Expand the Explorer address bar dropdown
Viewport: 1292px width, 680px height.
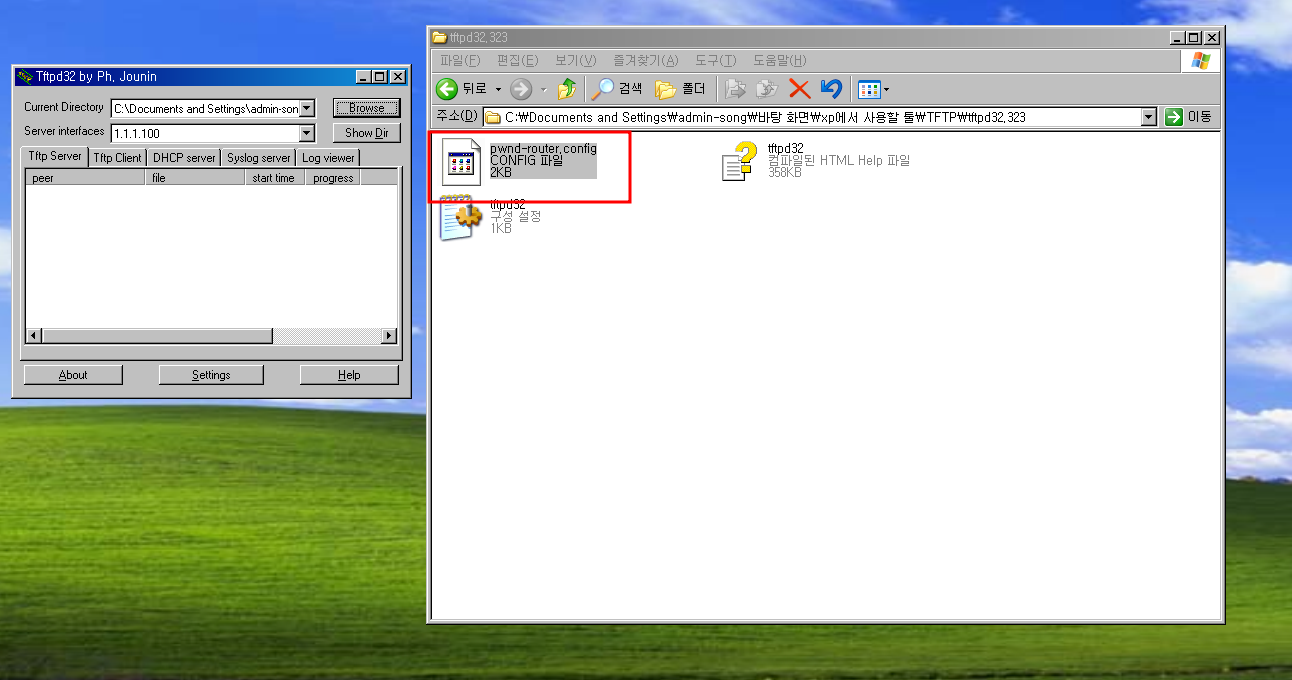(1149, 117)
